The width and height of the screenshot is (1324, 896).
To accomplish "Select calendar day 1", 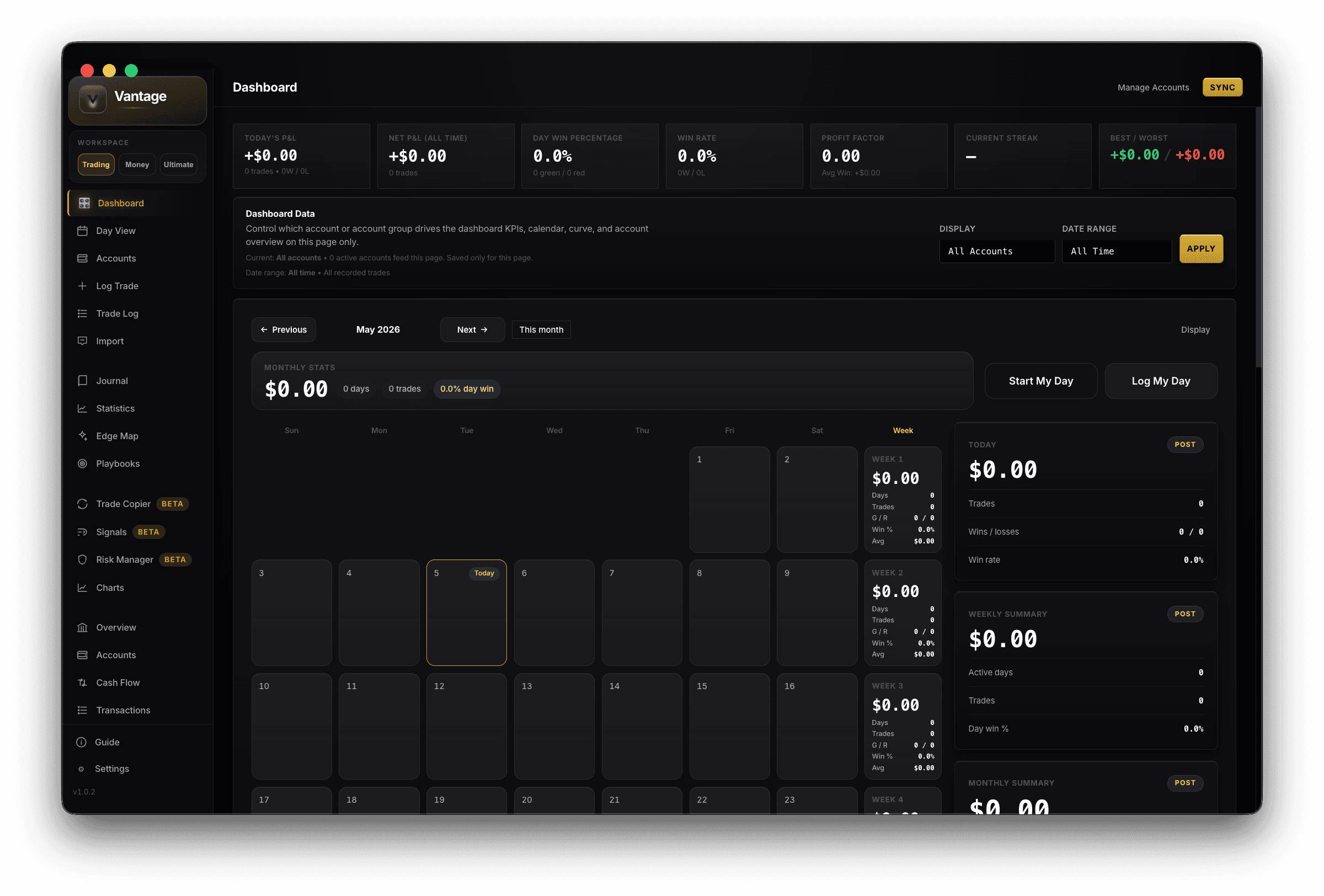I will pyautogui.click(x=729, y=499).
